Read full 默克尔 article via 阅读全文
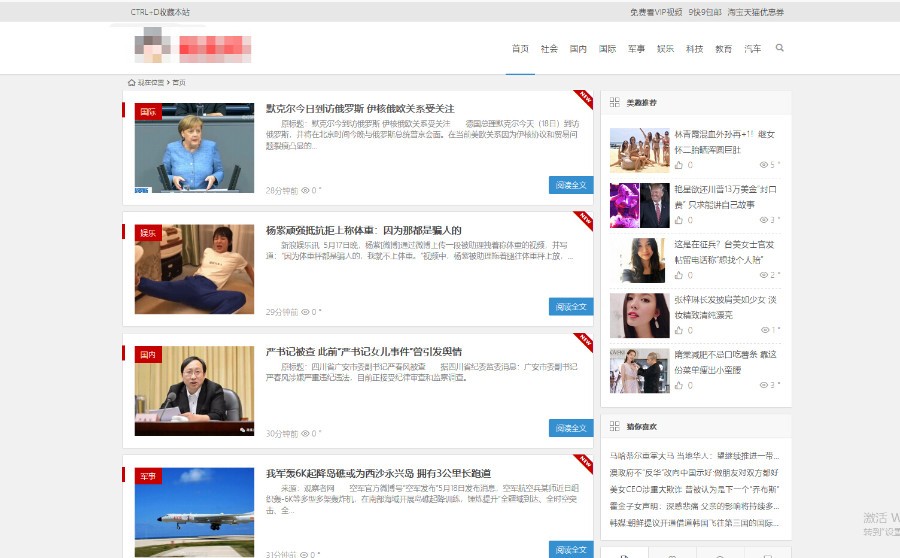Image resolution: width=900 pixels, height=558 pixels. 571,185
